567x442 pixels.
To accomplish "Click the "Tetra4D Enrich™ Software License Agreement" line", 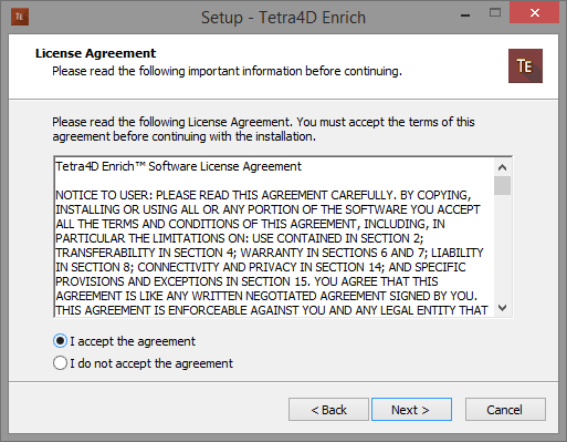I will [178, 166].
